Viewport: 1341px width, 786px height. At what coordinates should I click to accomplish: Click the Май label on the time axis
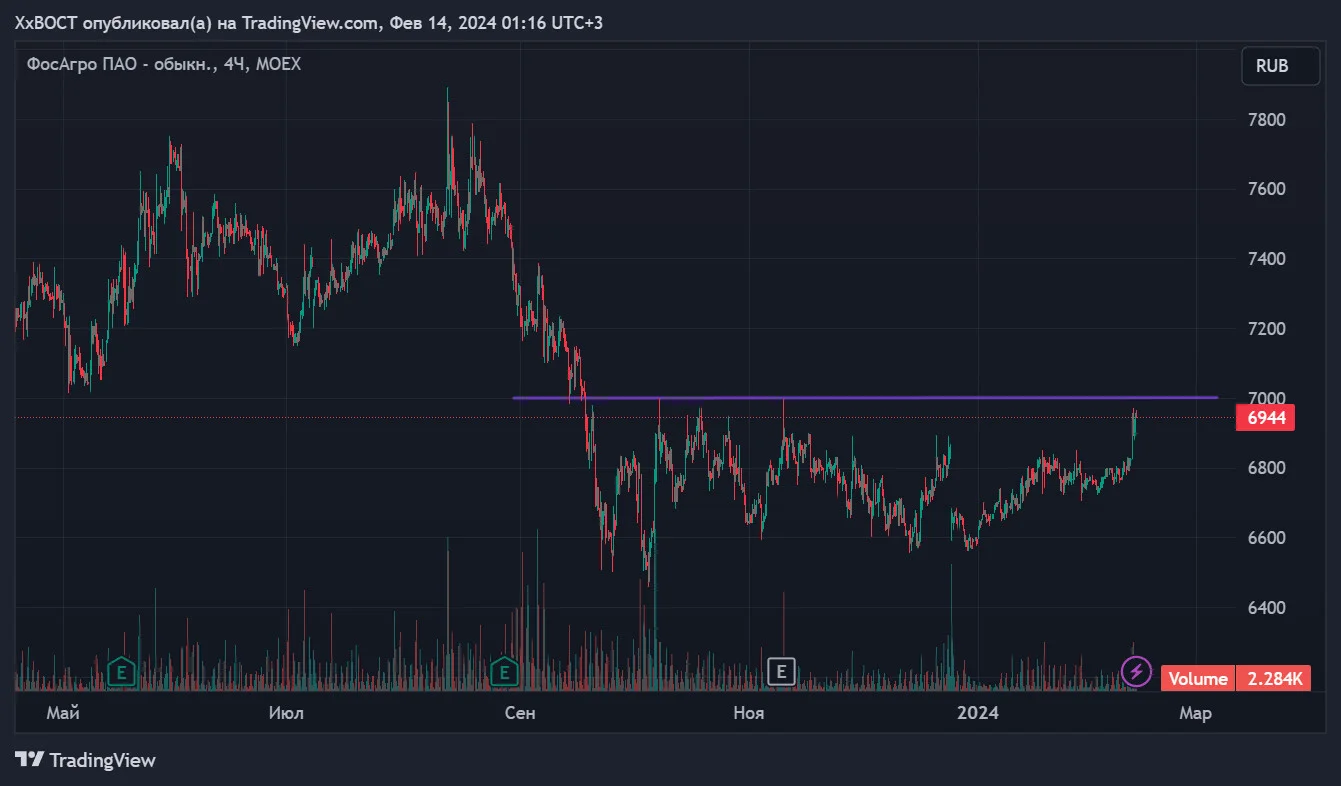pyautogui.click(x=63, y=713)
